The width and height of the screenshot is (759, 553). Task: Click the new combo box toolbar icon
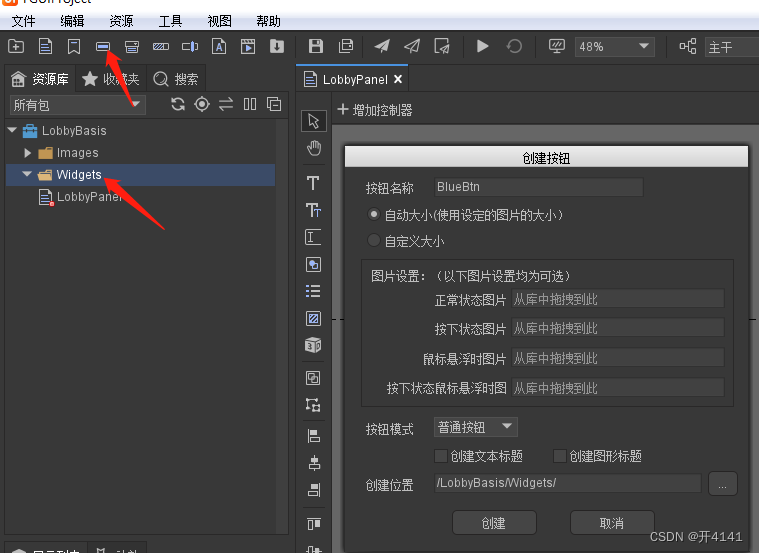(132, 46)
